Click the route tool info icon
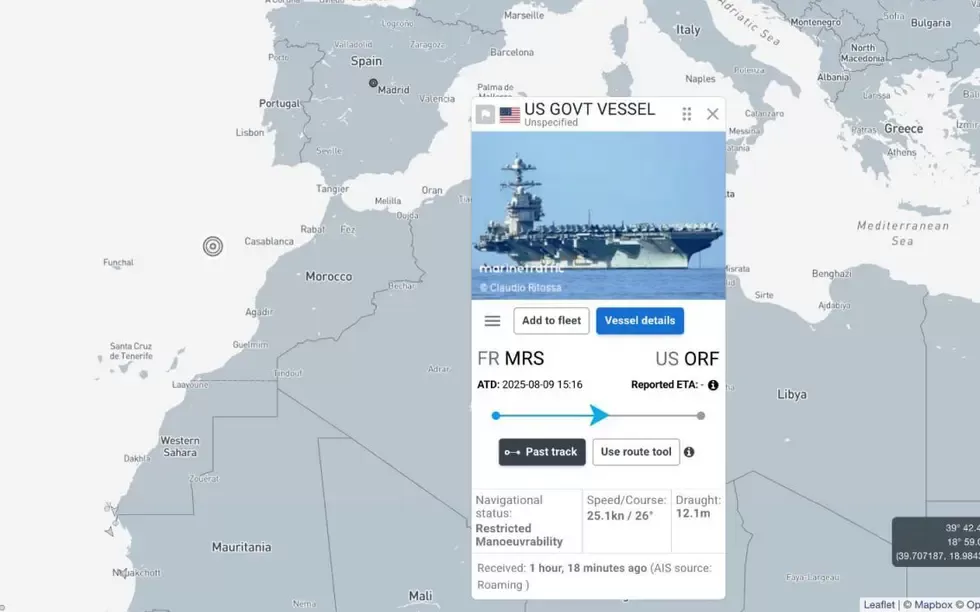This screenshot has height=612, width=980. 689,452
